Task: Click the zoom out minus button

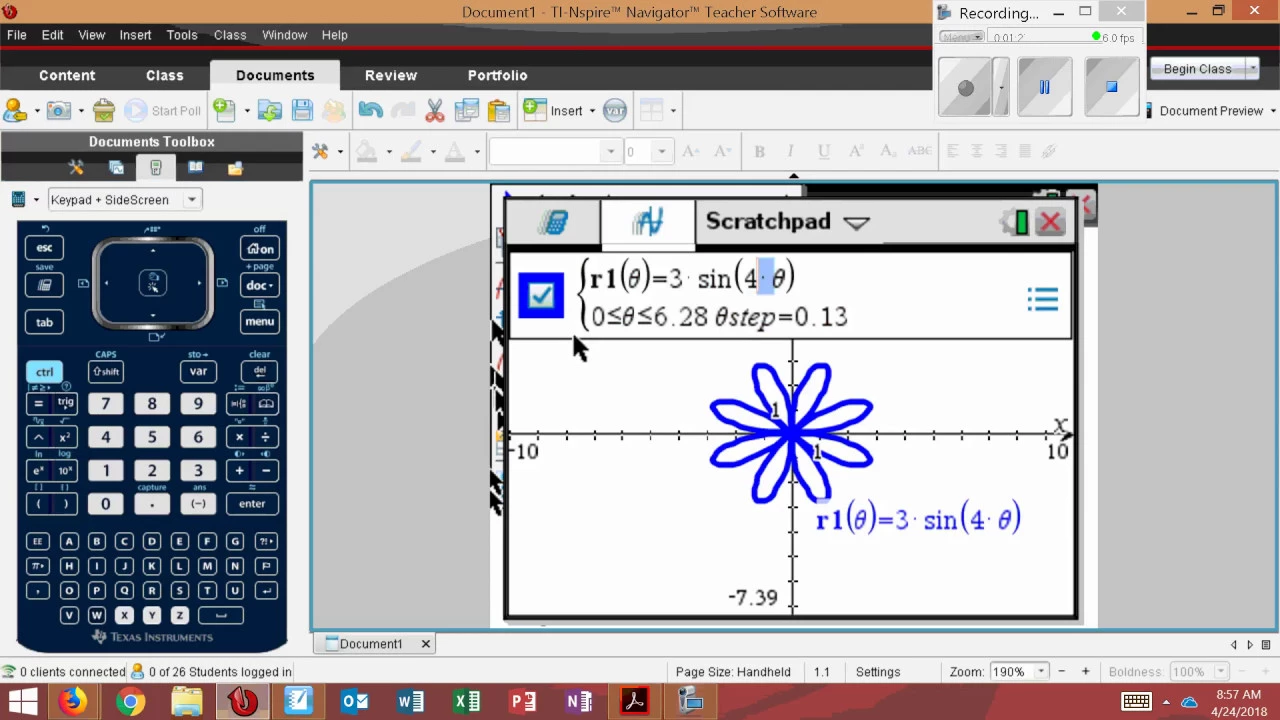Action: tap(1060, 672)
